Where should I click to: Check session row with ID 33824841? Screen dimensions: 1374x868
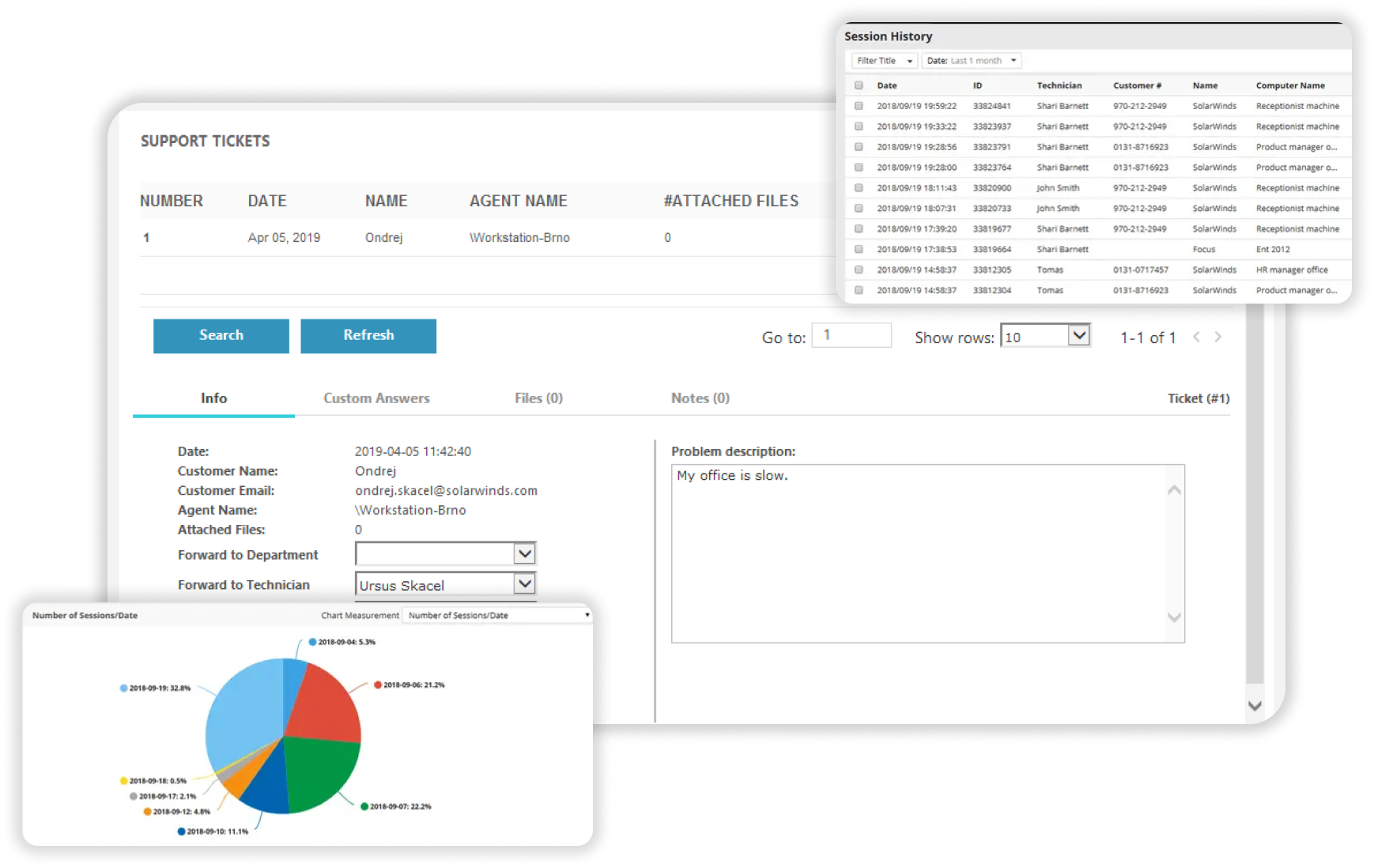coord(859,106)
